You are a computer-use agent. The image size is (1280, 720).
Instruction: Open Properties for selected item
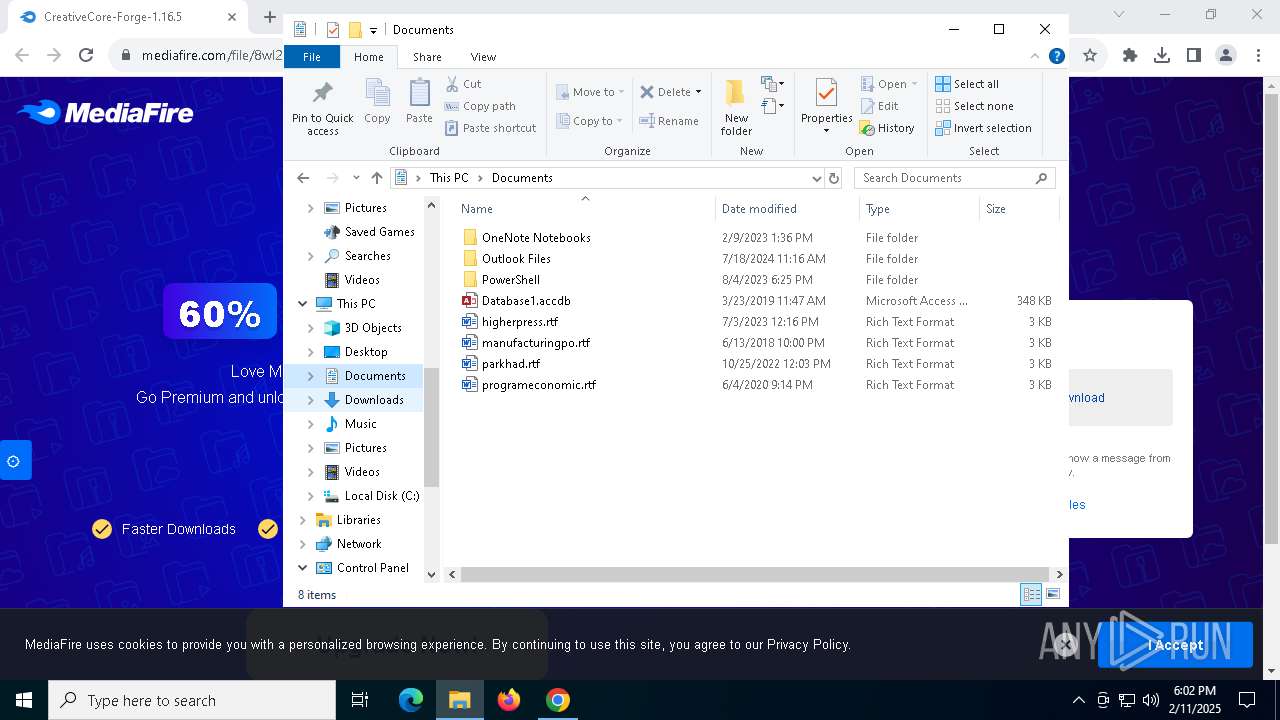pyautogui.click(x=826, y=105)
